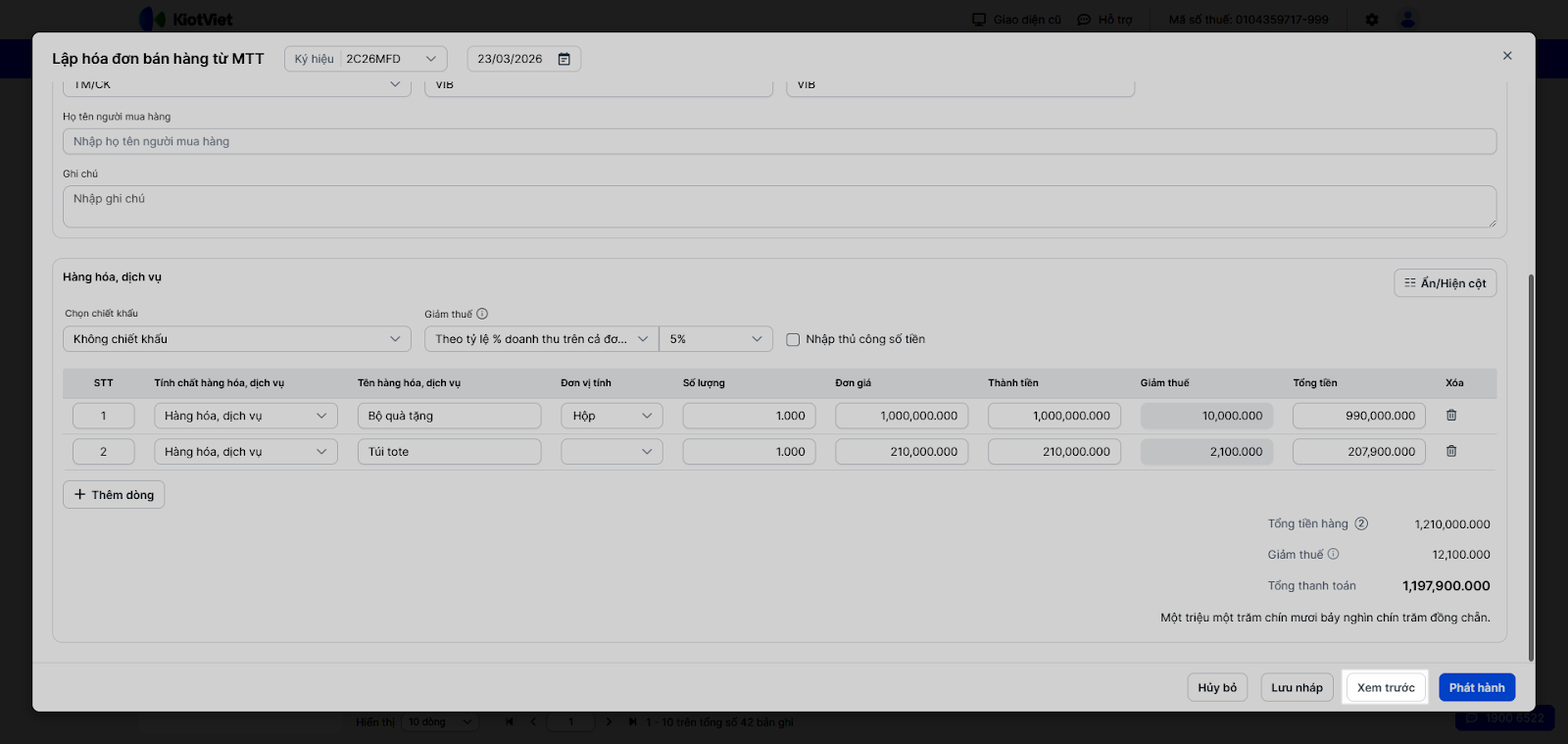Click the info icon beside Giảm thuế total
Screen dimensions: 1568x744
tap(1333, 554)
